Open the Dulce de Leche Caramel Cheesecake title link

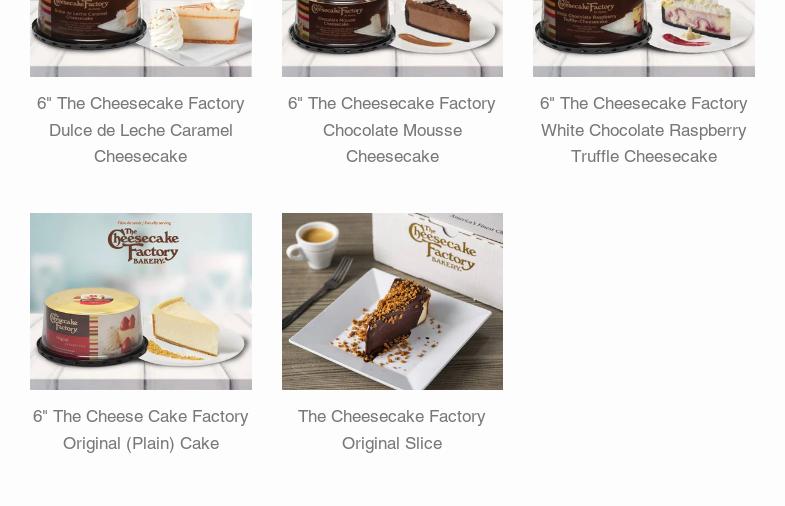click(x=141, y=130)
